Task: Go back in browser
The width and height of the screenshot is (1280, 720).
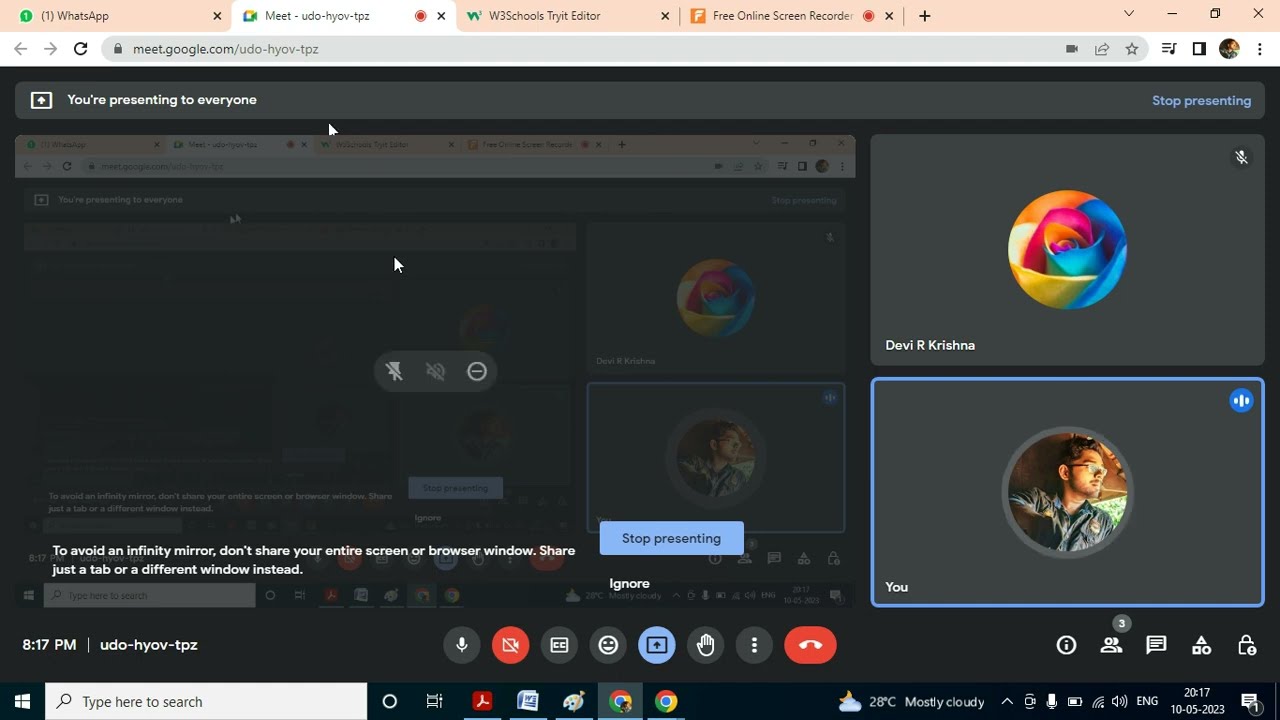Action: 20,49
